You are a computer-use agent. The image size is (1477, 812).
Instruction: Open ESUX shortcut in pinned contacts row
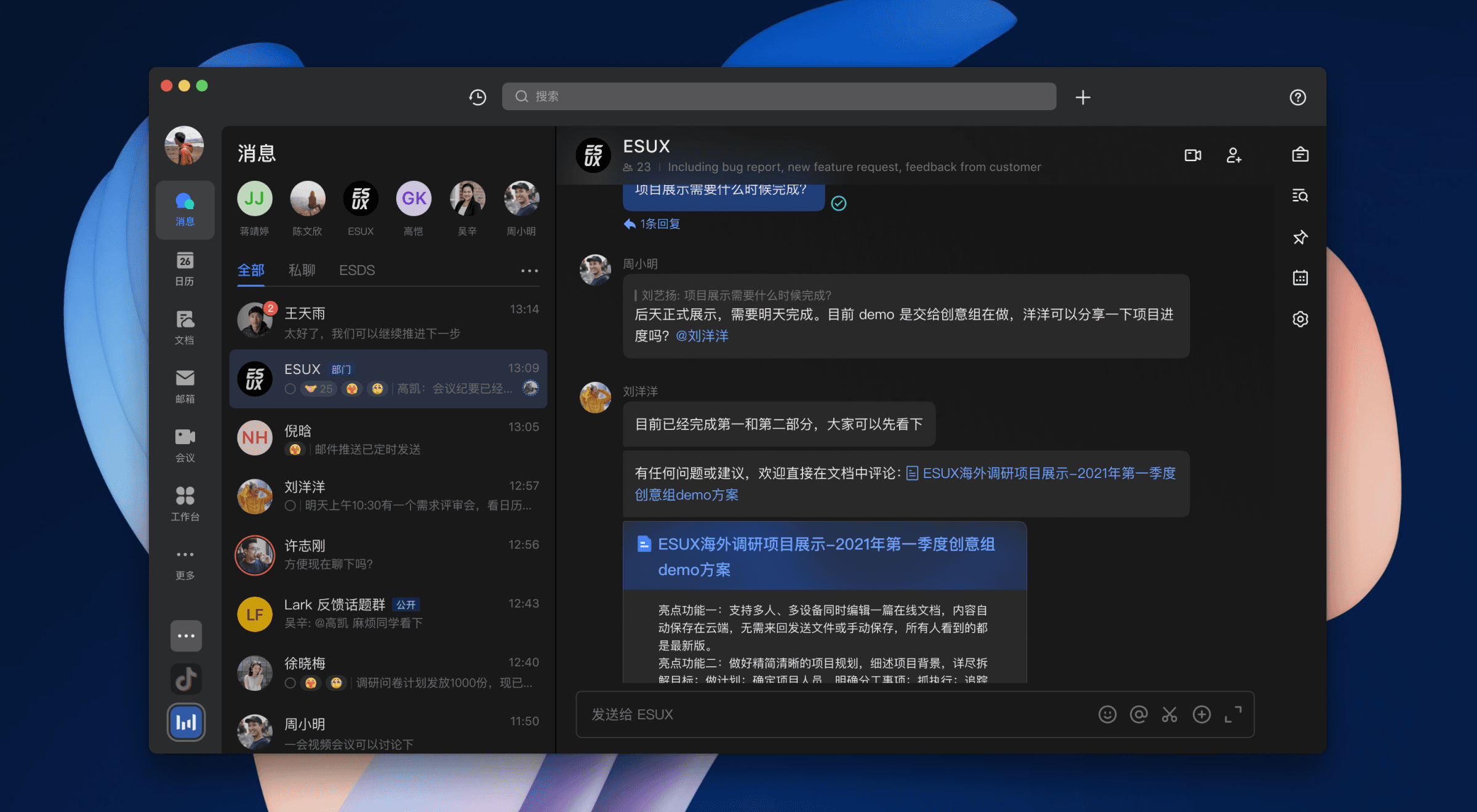tap(361, 209)
